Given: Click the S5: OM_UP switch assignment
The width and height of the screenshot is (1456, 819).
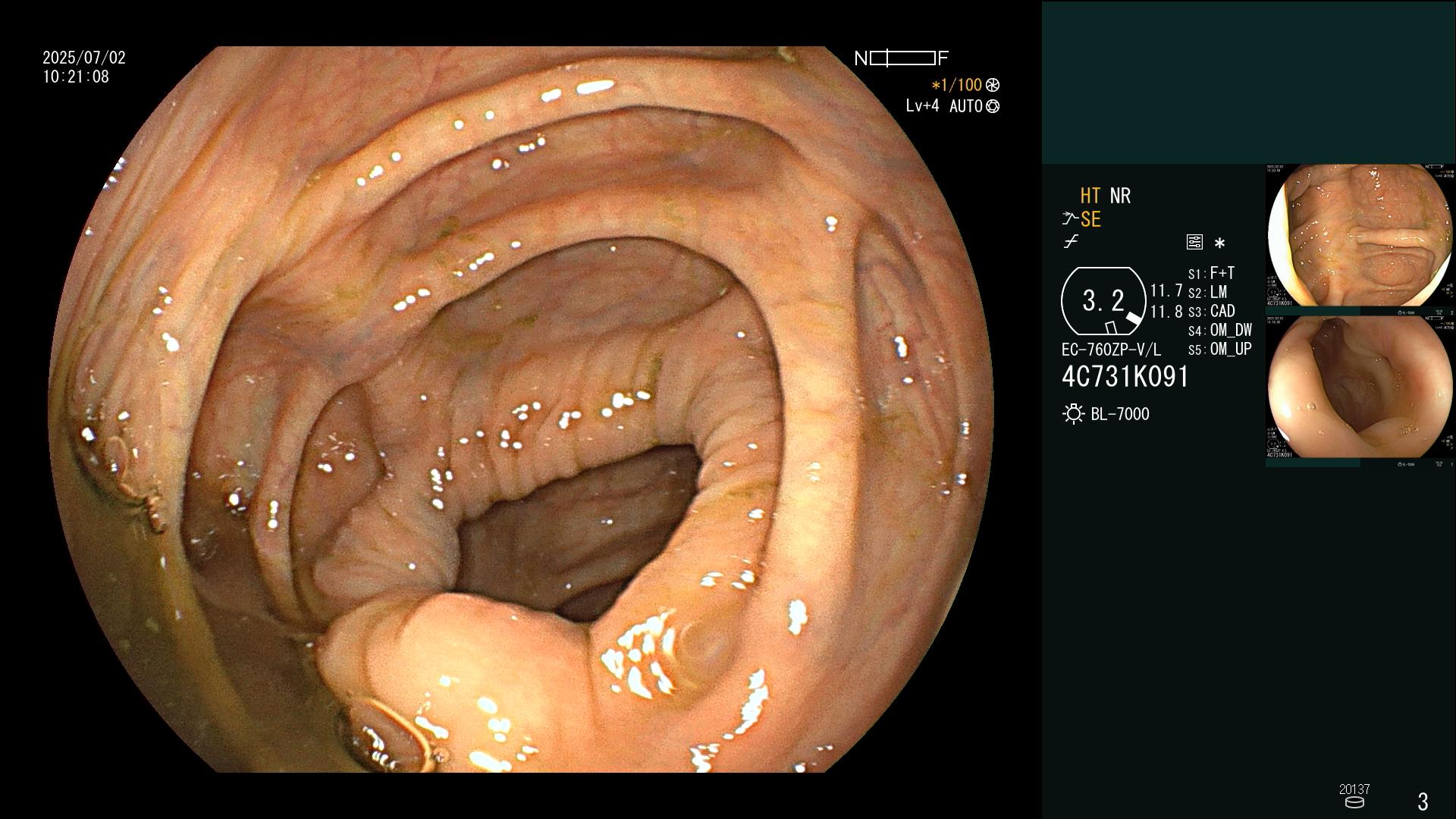Looking at the screenshot, I should click(x=1219, y=349).
